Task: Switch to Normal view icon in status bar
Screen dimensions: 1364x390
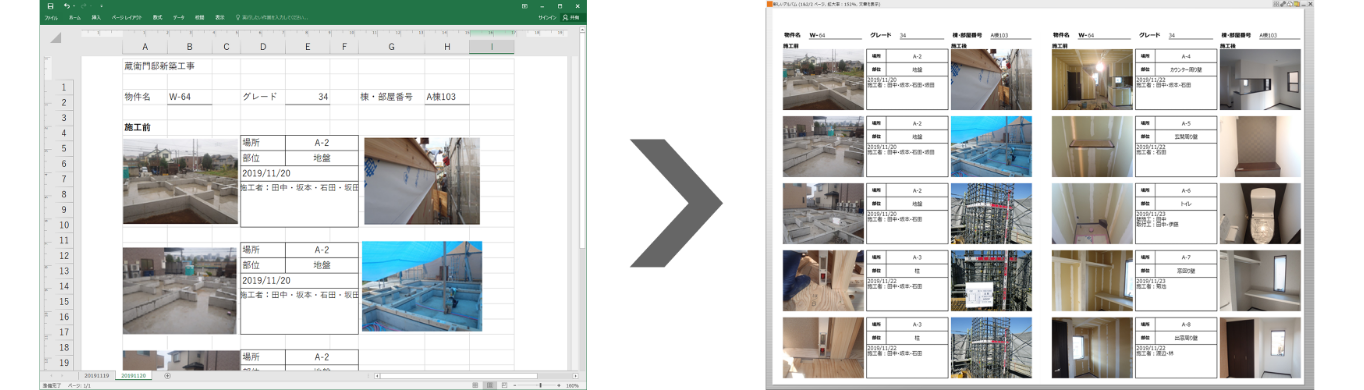Action: coord(475,385)
